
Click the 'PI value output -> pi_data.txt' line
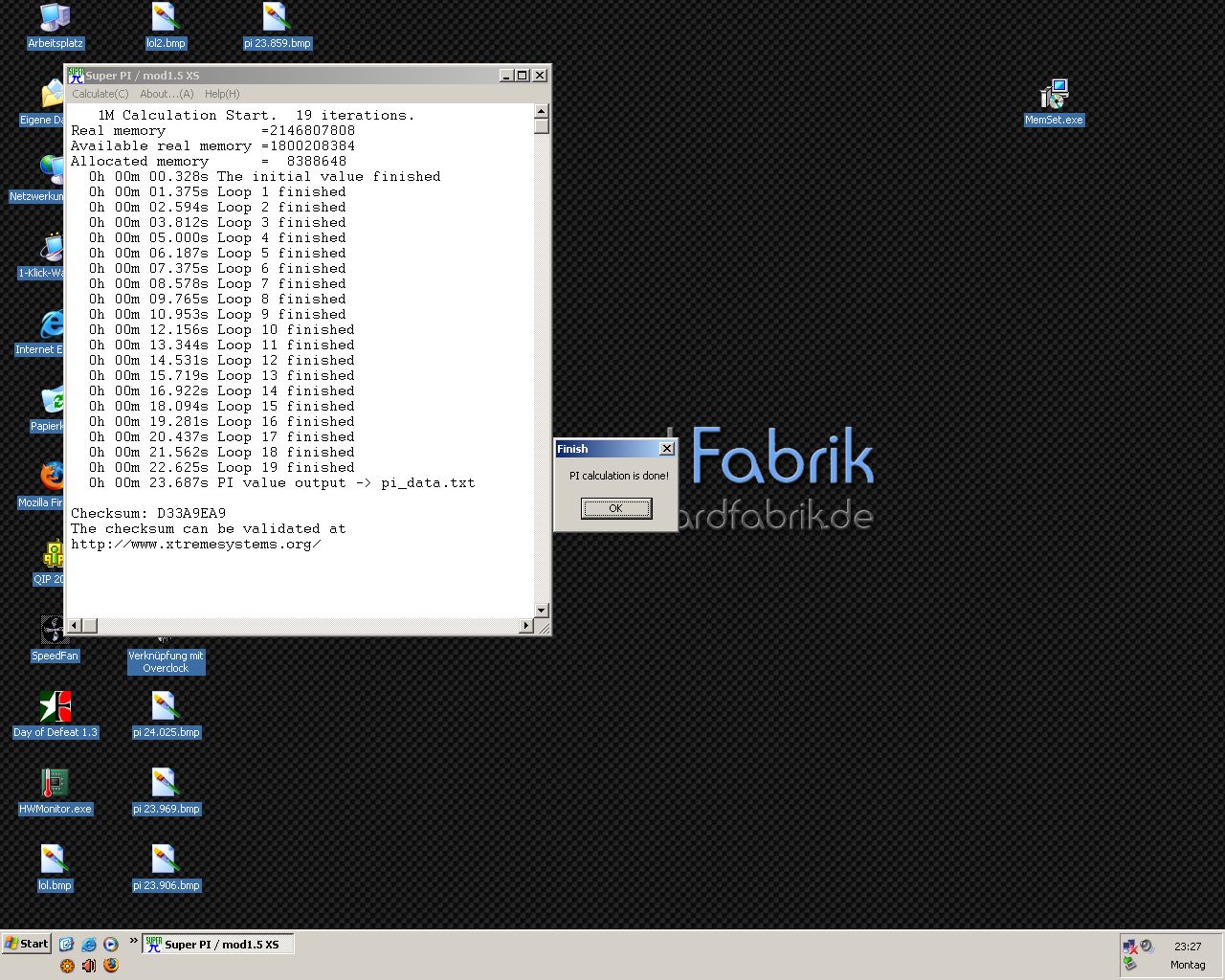pyautogui.click(x=281, y=482)
